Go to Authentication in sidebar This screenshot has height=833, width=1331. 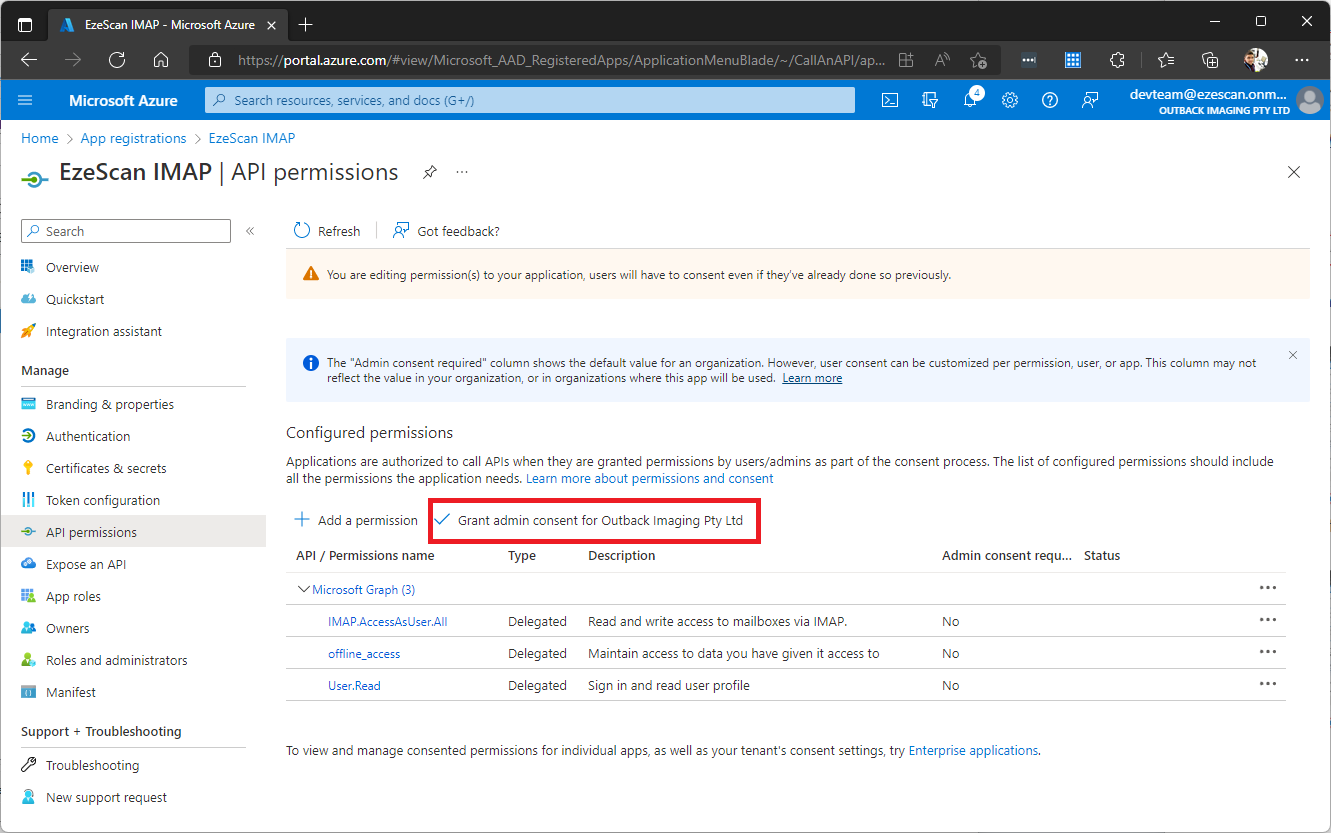(x=88, y=436)
